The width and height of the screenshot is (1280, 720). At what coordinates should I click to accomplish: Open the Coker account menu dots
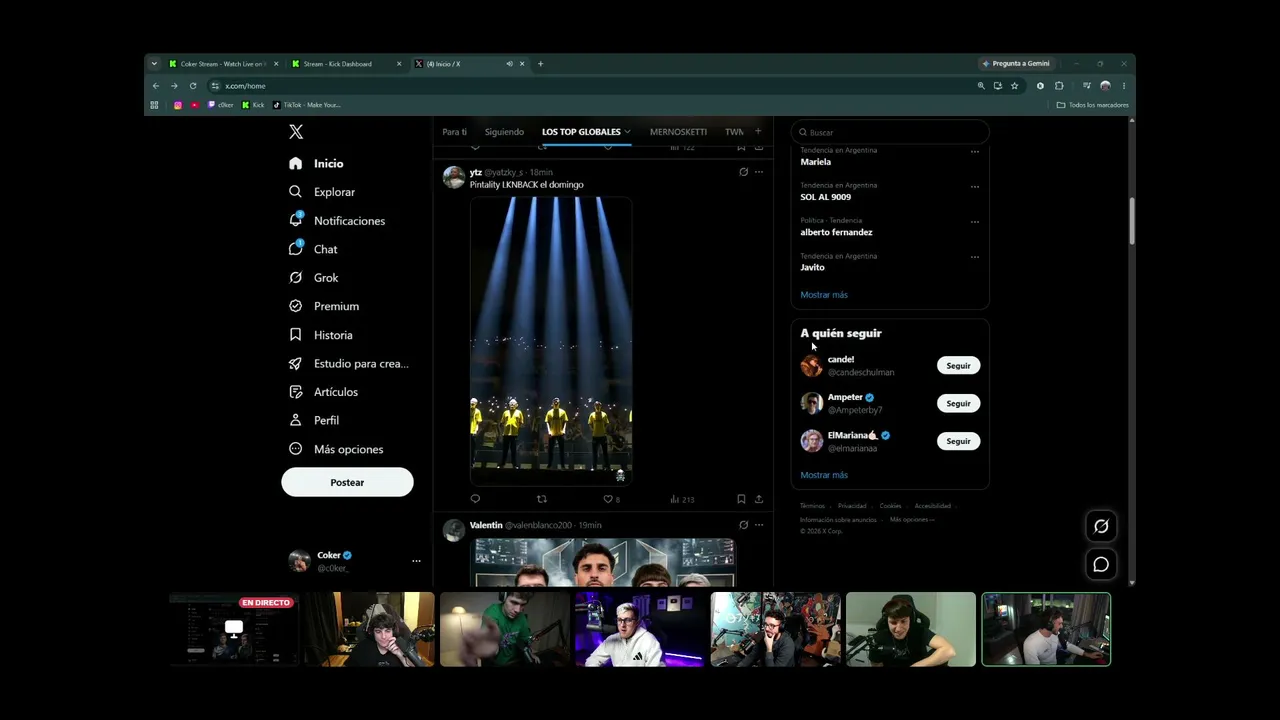point(416,561)
